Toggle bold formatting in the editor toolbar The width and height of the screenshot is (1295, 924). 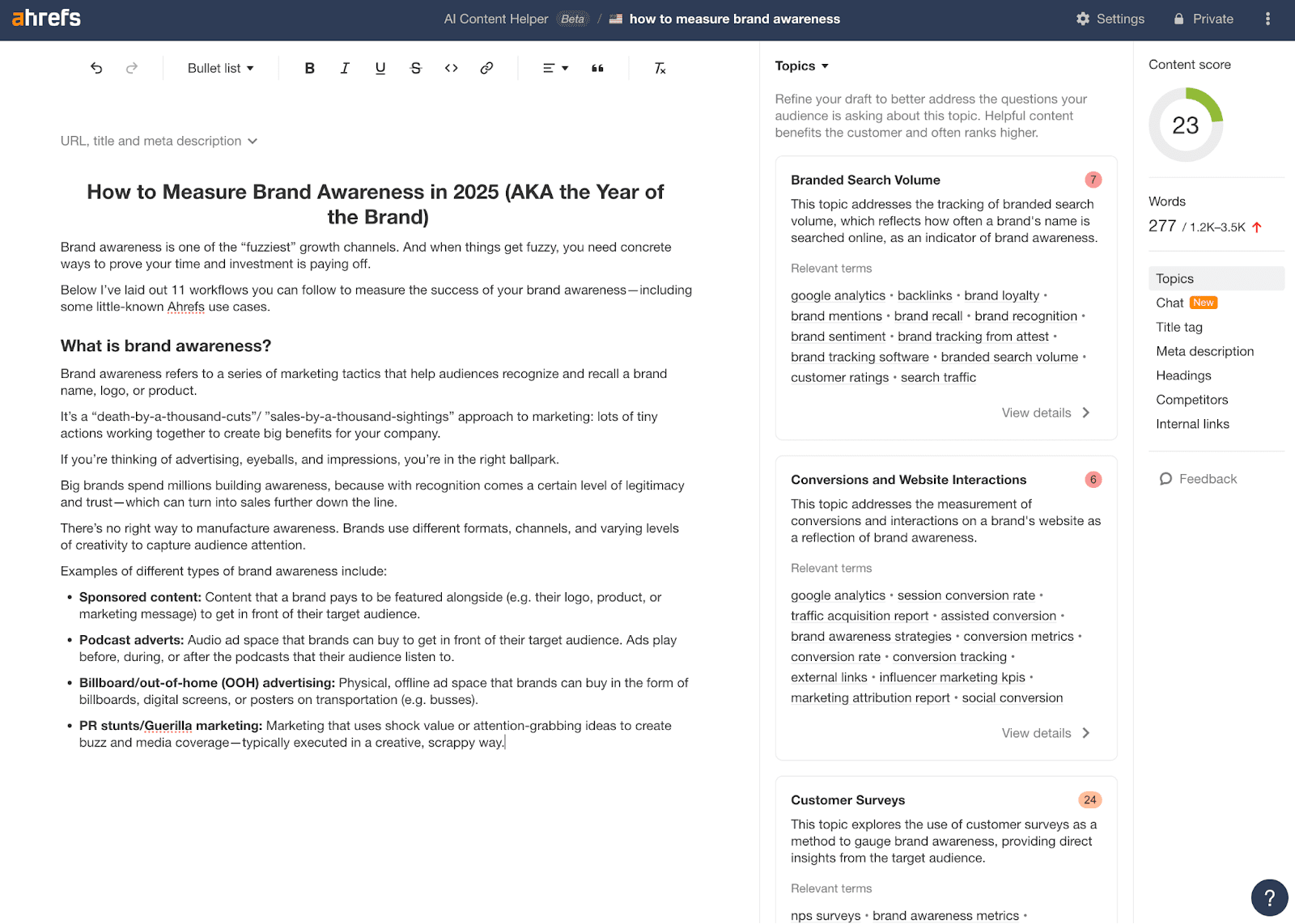tap(309, 68)
